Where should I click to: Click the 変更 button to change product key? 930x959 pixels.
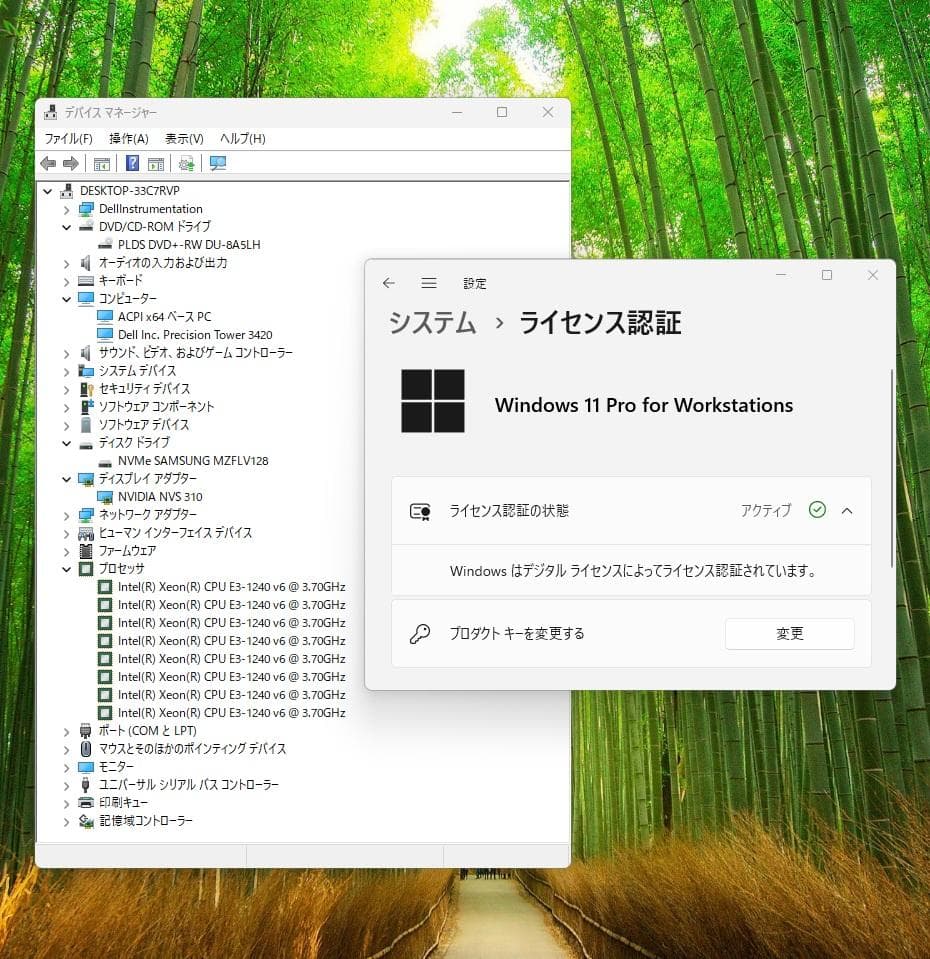tap(789, 633)
